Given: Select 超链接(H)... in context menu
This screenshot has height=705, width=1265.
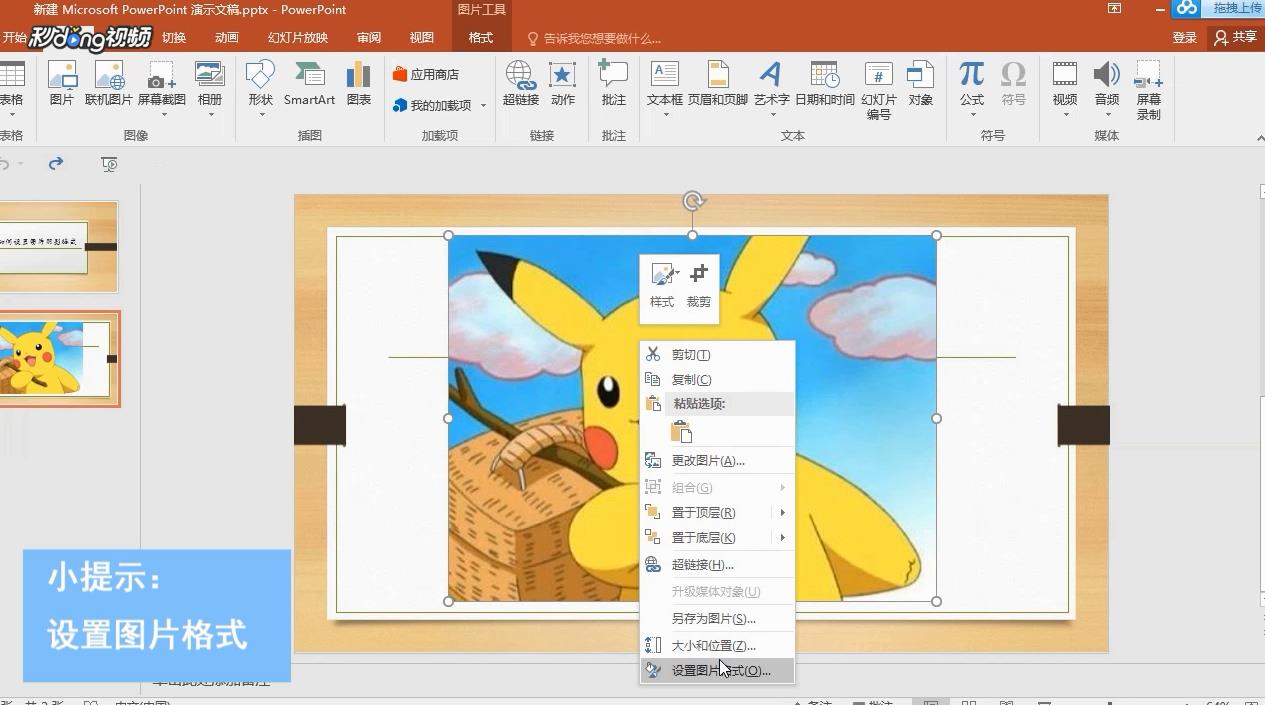Looking at the screenshot, I should 717,565.
